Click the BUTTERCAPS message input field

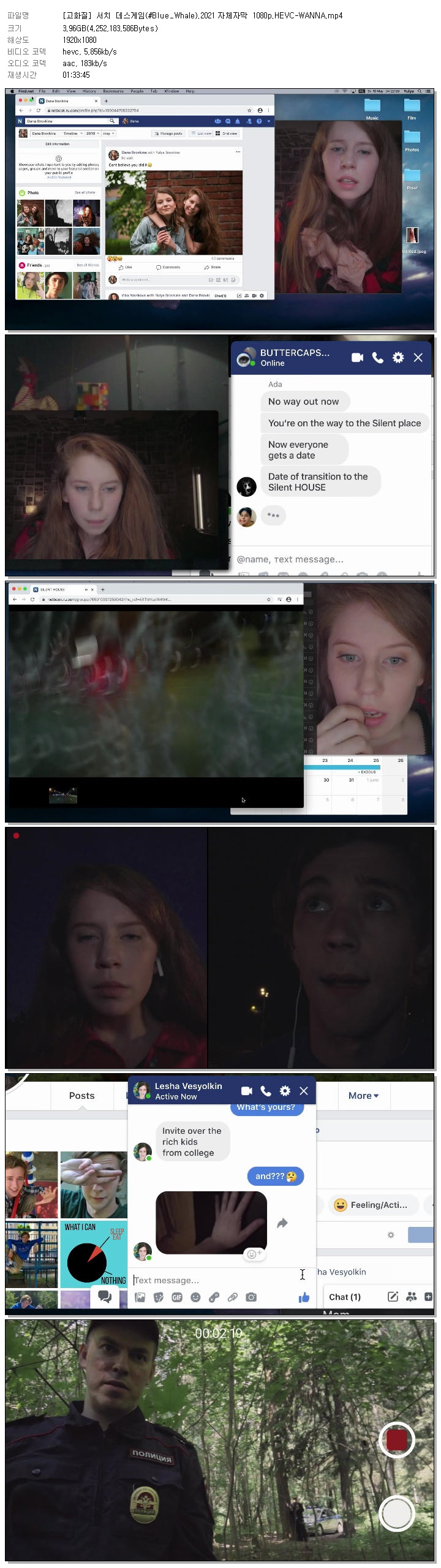331,559
